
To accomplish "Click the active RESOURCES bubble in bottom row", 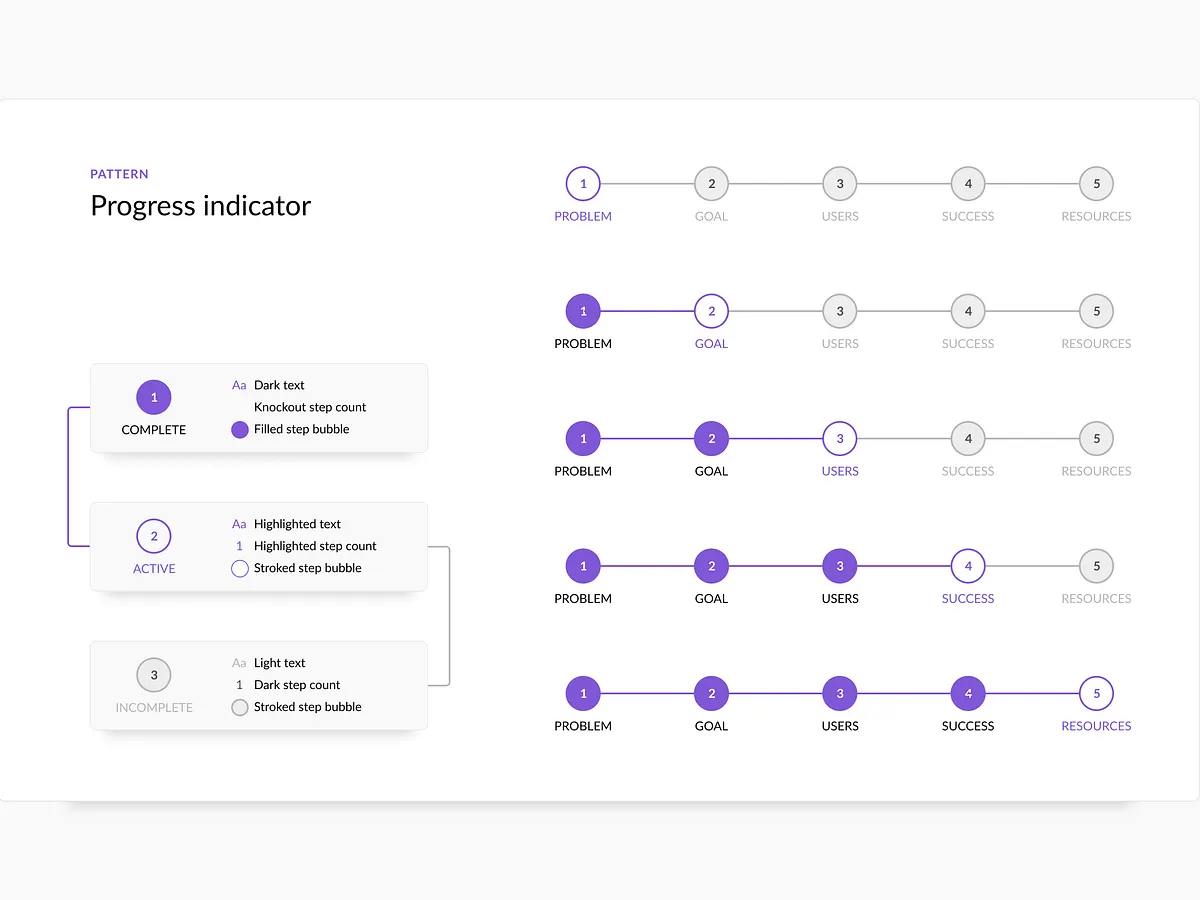I will pos(1096,693).
